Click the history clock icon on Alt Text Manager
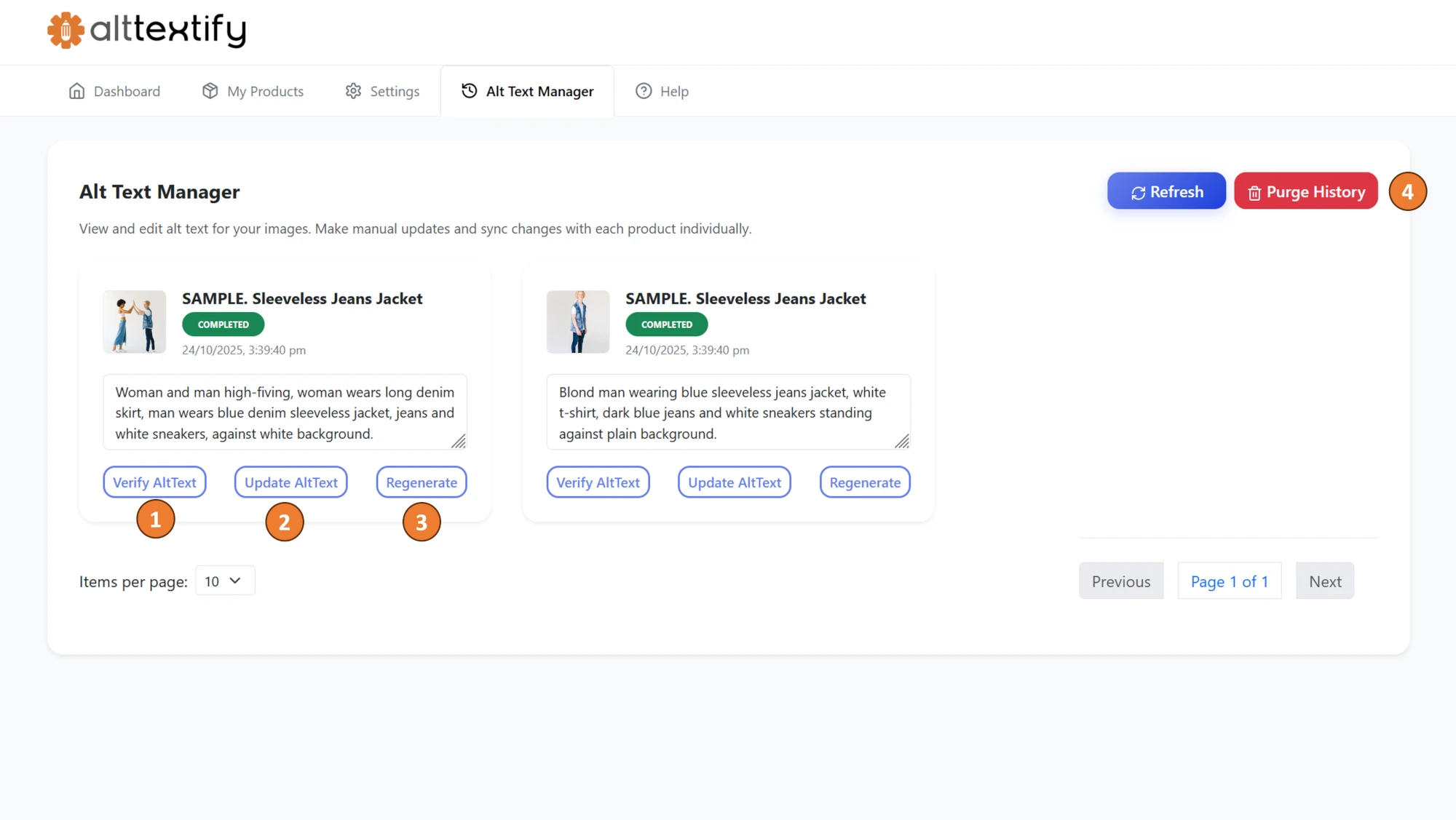Screen dimensions: 1456x820 click(x=468, y=91)
